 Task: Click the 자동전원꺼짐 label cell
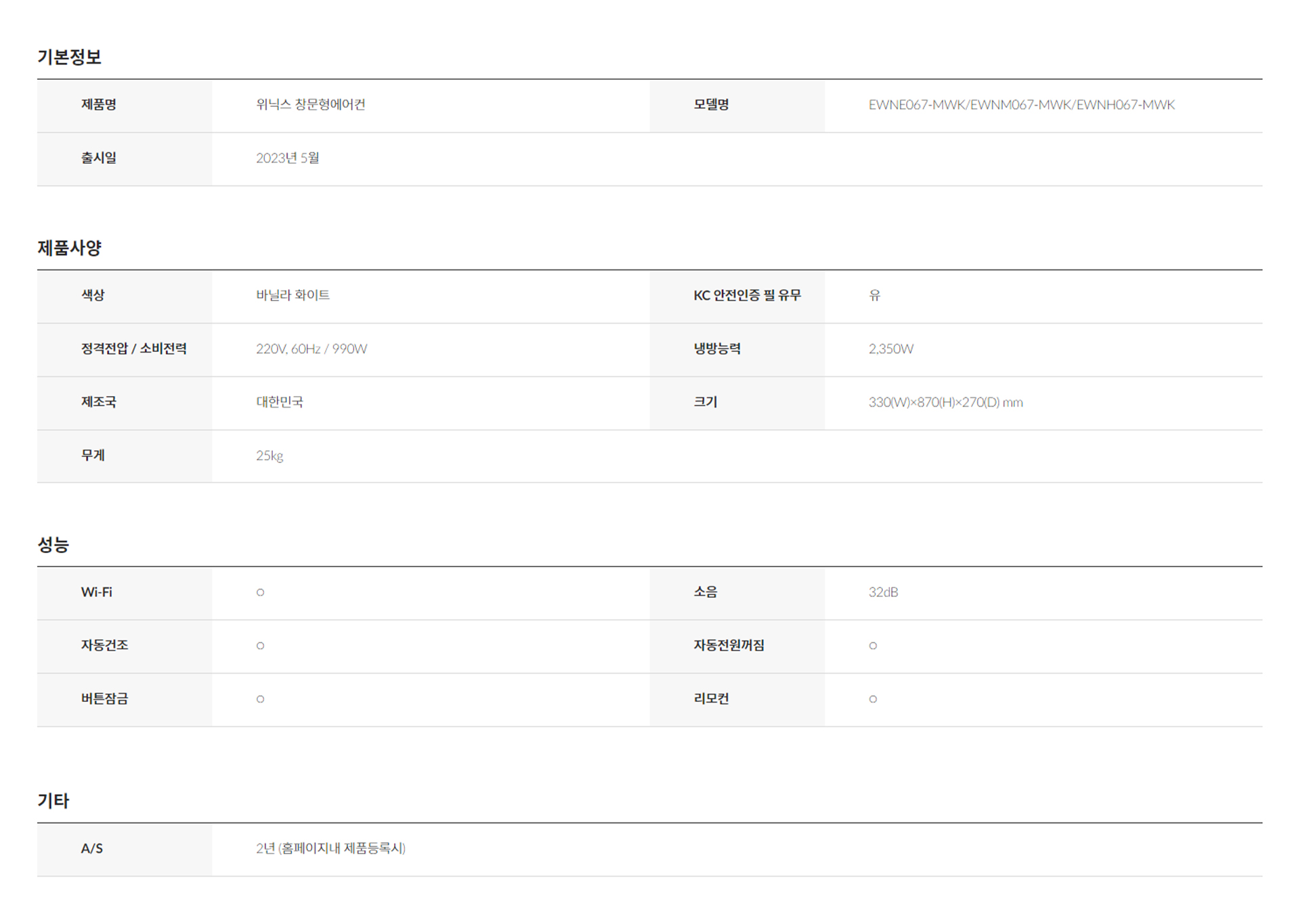(737, 646)
